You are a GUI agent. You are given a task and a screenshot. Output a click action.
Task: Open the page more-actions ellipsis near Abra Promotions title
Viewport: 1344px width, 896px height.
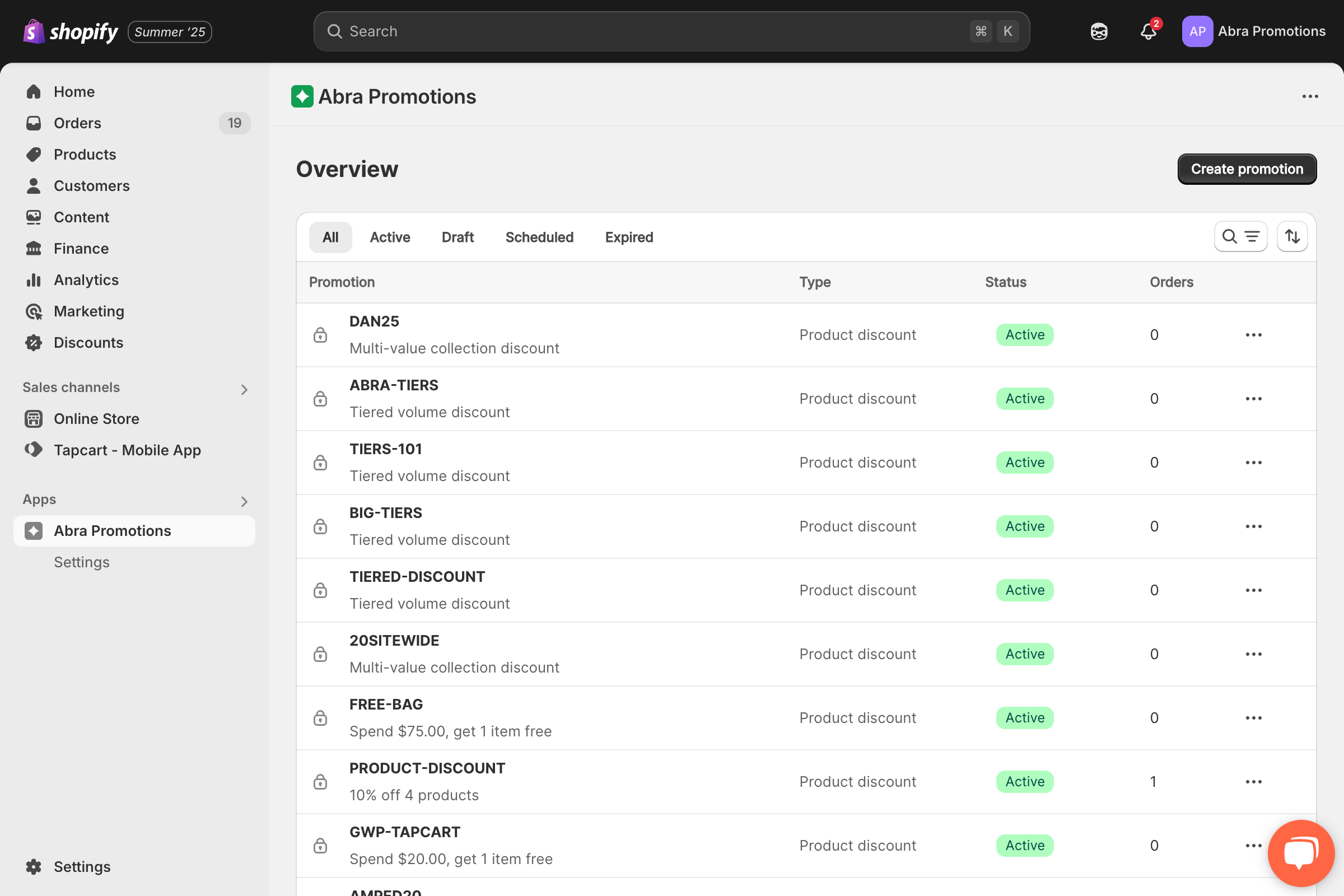point(1310,96)
